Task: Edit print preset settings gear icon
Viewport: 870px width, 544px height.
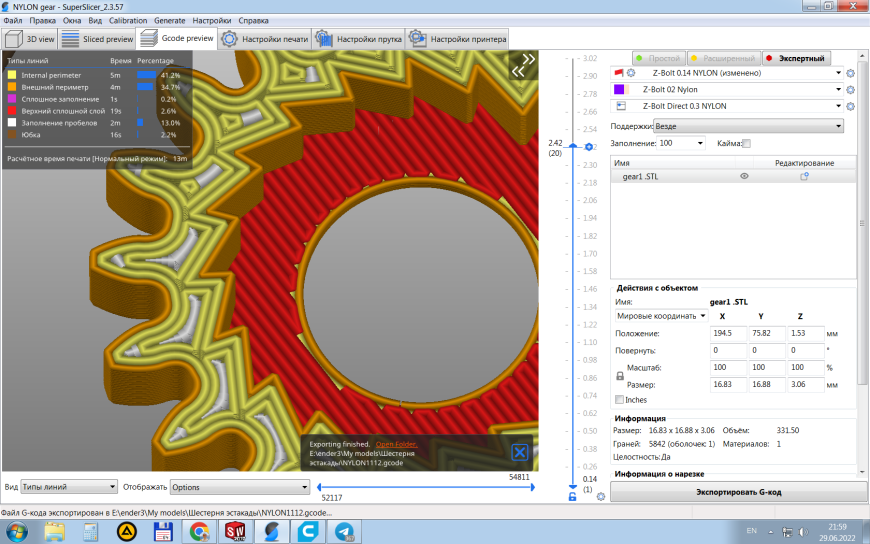Action: click(x=851, y=73)
